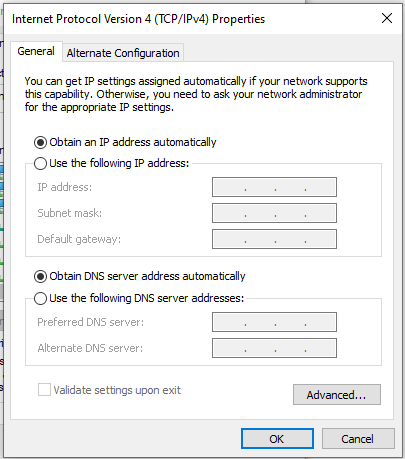Click the Default gateway input field
The image size is (405, 459).
pos(274,239)
